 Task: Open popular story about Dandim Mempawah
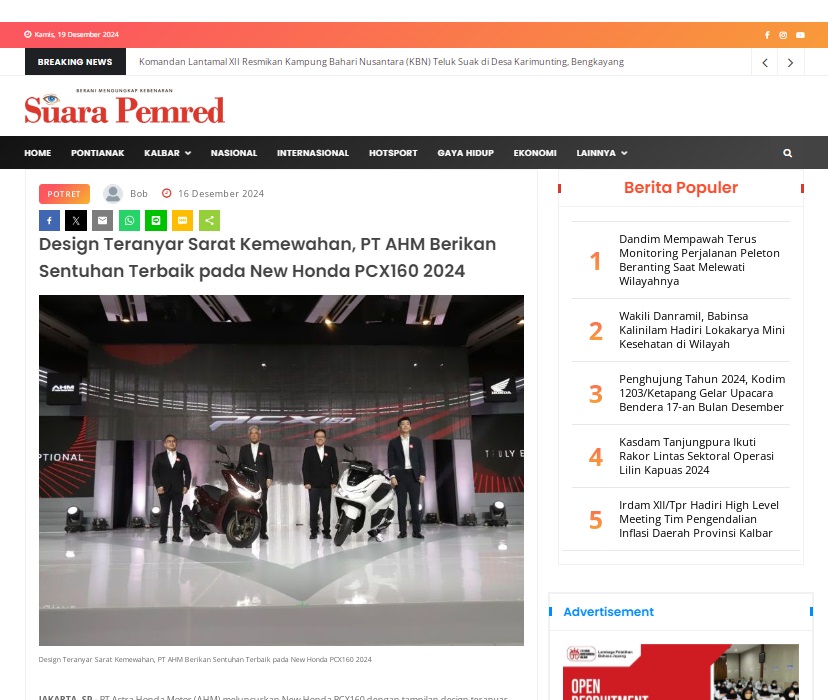[x=699, y=260]
